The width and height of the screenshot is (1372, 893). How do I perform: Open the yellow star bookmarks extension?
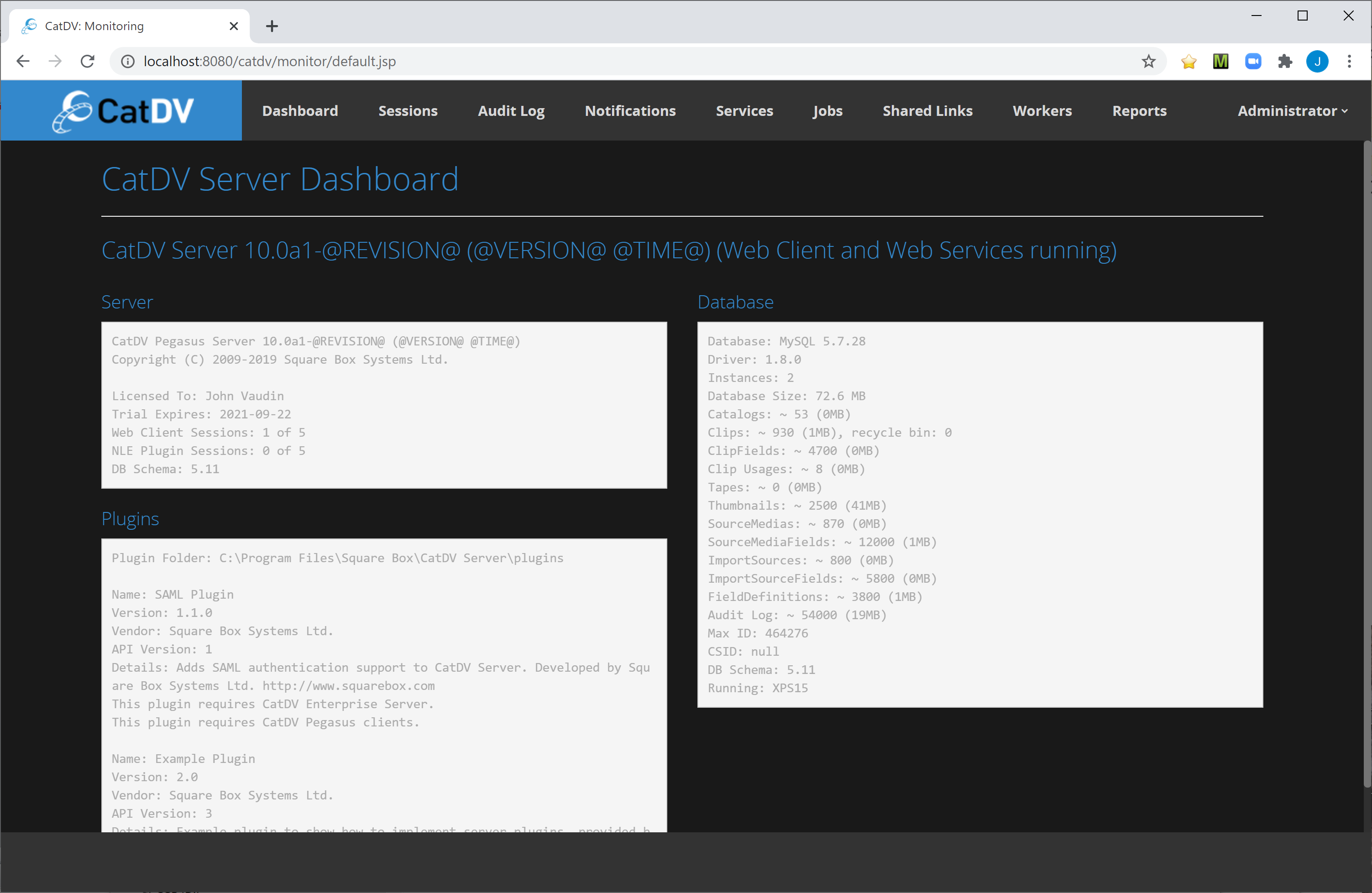[1189, 61]
